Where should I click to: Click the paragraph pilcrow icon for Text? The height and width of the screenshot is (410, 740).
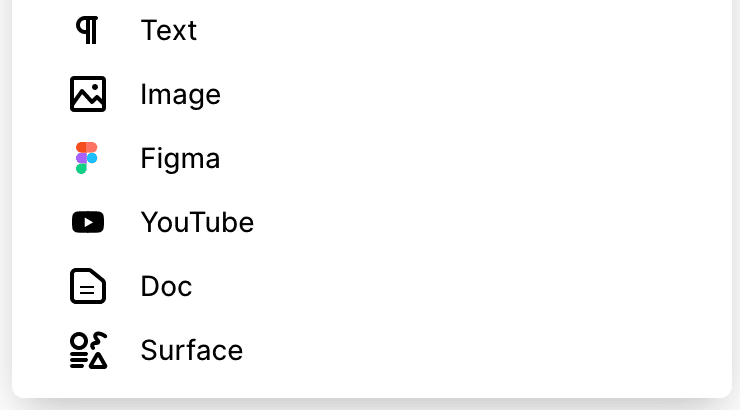point(88,30)
